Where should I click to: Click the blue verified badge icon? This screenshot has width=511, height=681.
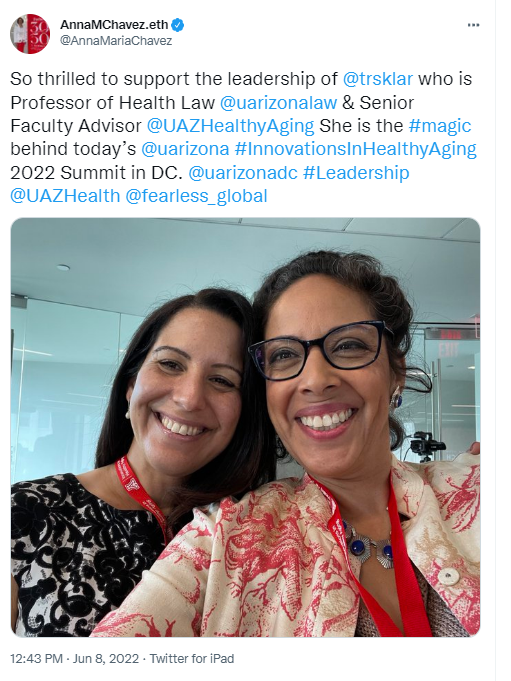click(x=178, y=25)
